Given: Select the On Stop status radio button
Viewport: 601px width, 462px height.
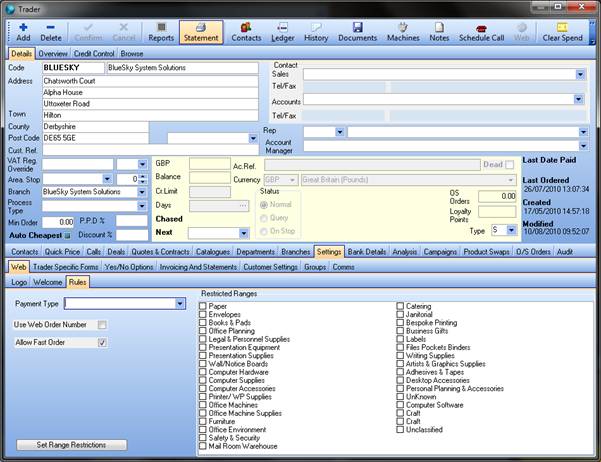Looking at the screenshot, I should 264,231.
